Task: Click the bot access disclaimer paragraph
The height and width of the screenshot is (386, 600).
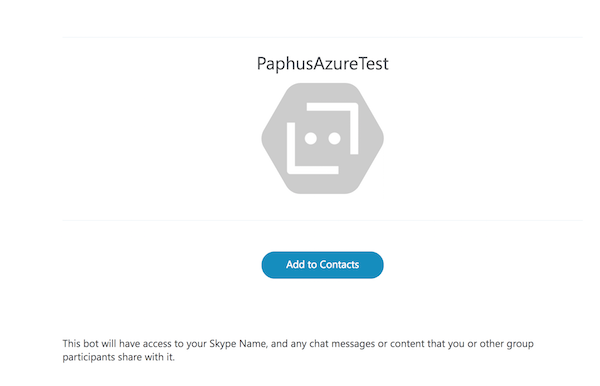Action: click(298, 350)
